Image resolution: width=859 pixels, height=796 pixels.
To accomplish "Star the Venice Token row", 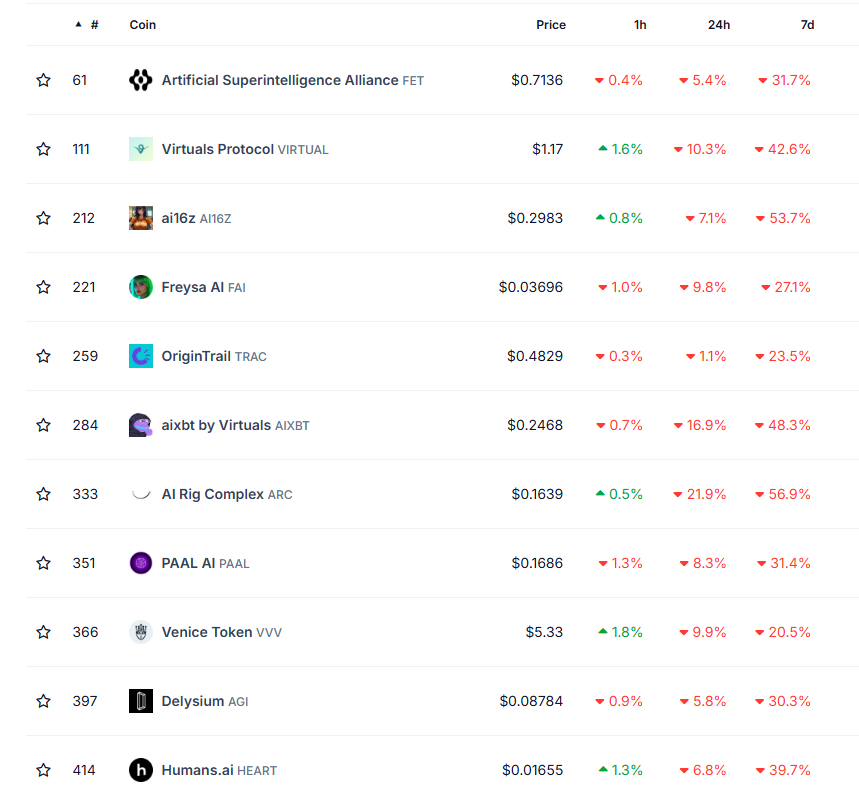I will [43, 632].
